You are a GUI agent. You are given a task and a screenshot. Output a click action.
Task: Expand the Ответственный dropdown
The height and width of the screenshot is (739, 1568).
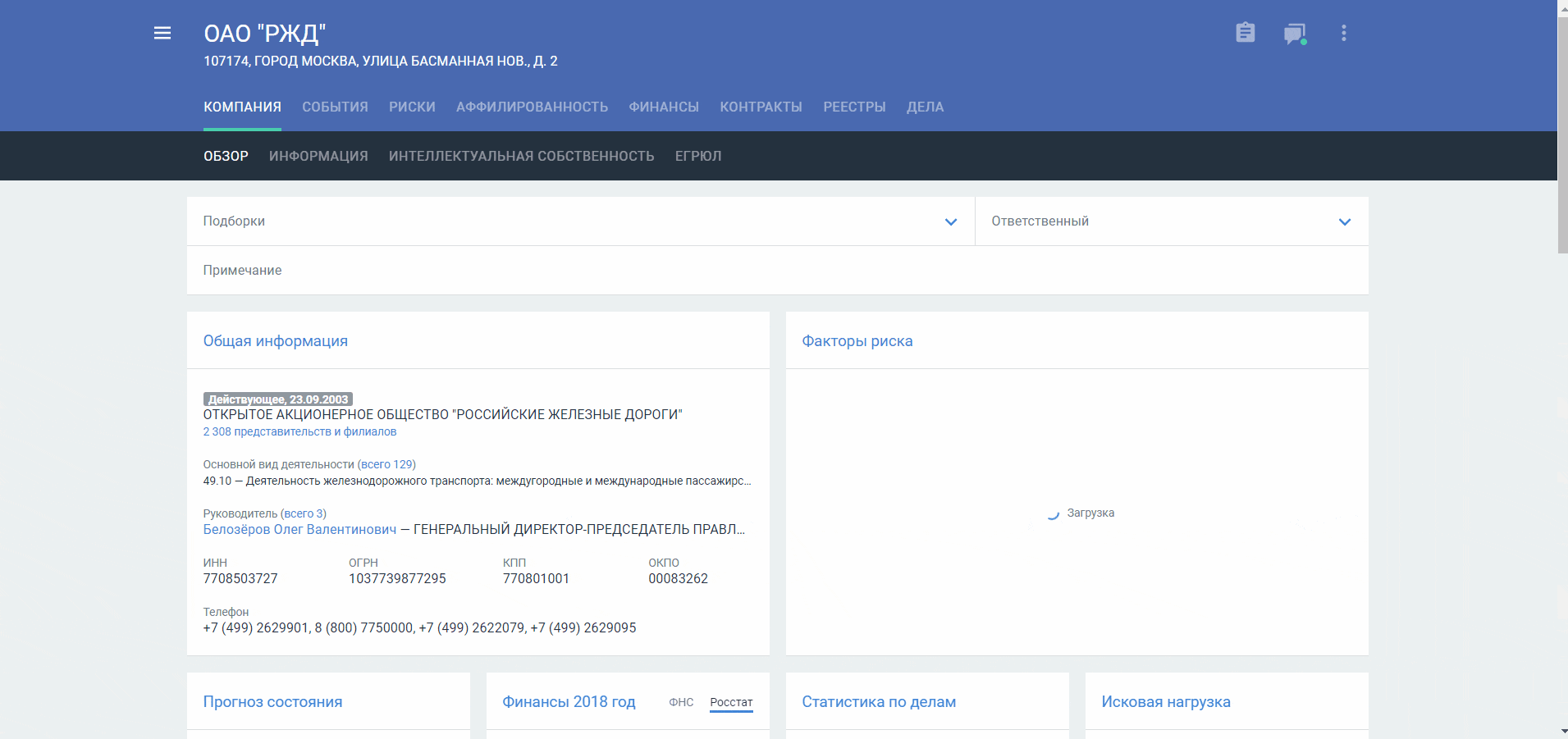pyautogui.click(x=1171, y=221)
